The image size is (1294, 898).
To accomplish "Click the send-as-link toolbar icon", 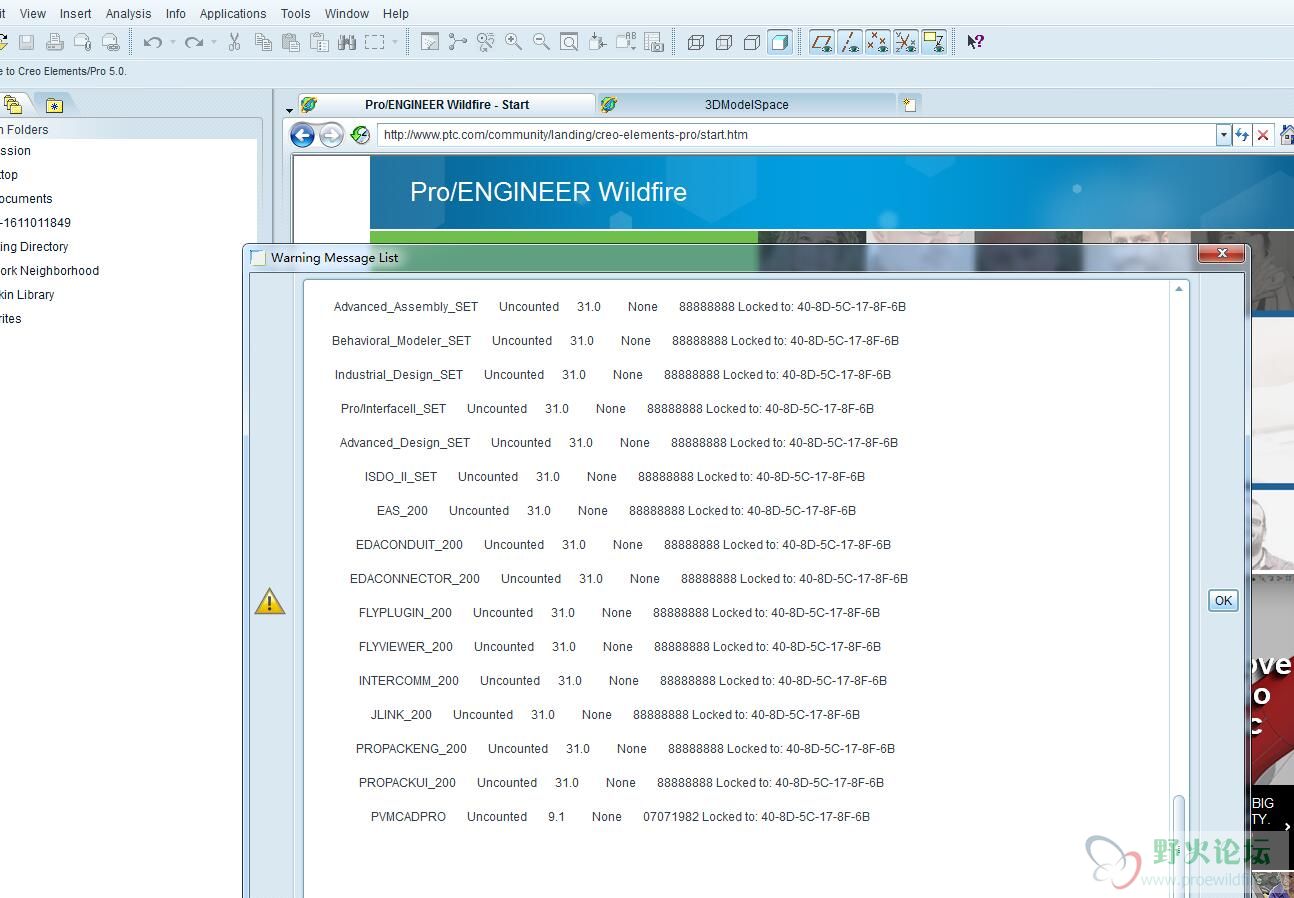I will 111,42.
